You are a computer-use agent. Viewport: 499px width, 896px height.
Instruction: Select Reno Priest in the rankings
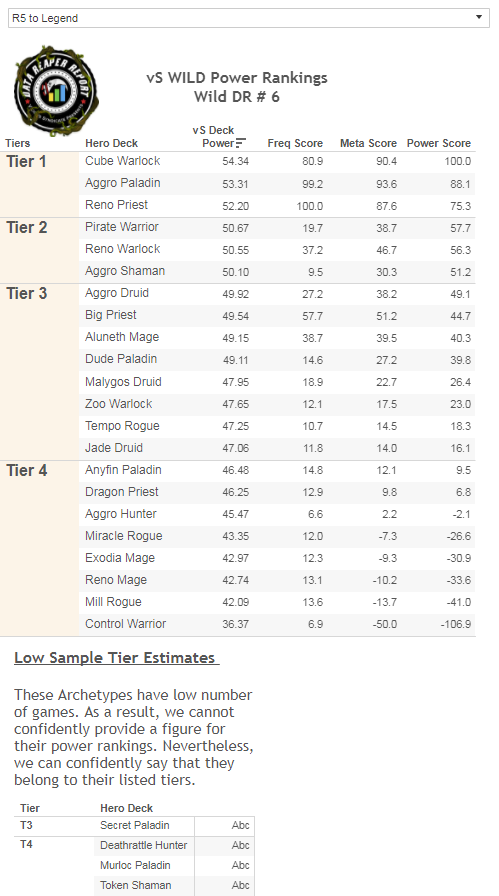tap(116, 205)
